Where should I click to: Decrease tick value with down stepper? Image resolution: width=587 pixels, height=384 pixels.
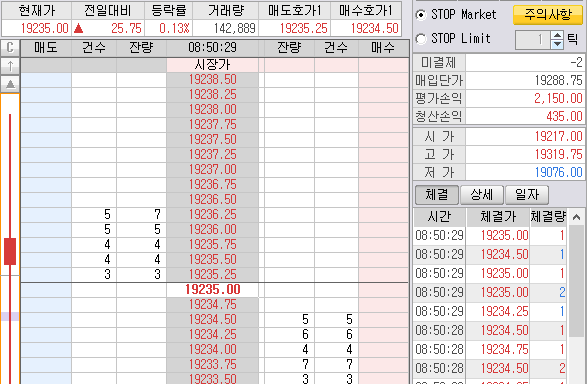coord(557,45)
